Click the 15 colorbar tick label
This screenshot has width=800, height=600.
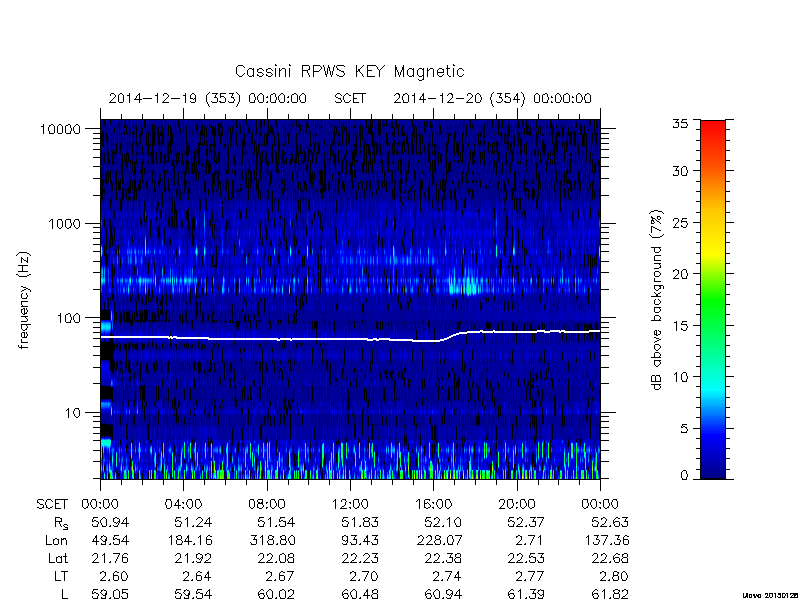coord(680,326)
